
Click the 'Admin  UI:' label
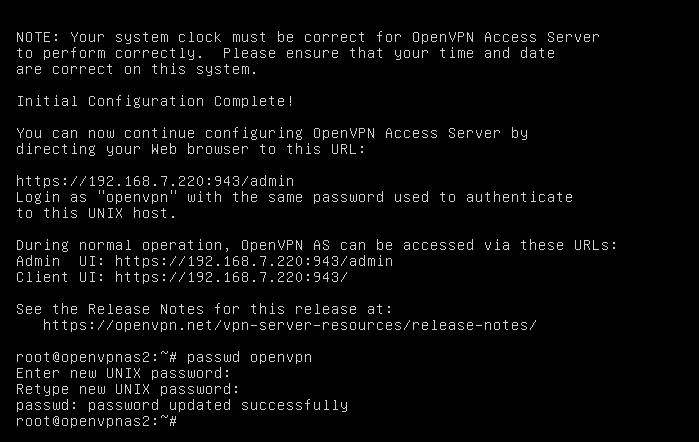click(x=61, y=261)
